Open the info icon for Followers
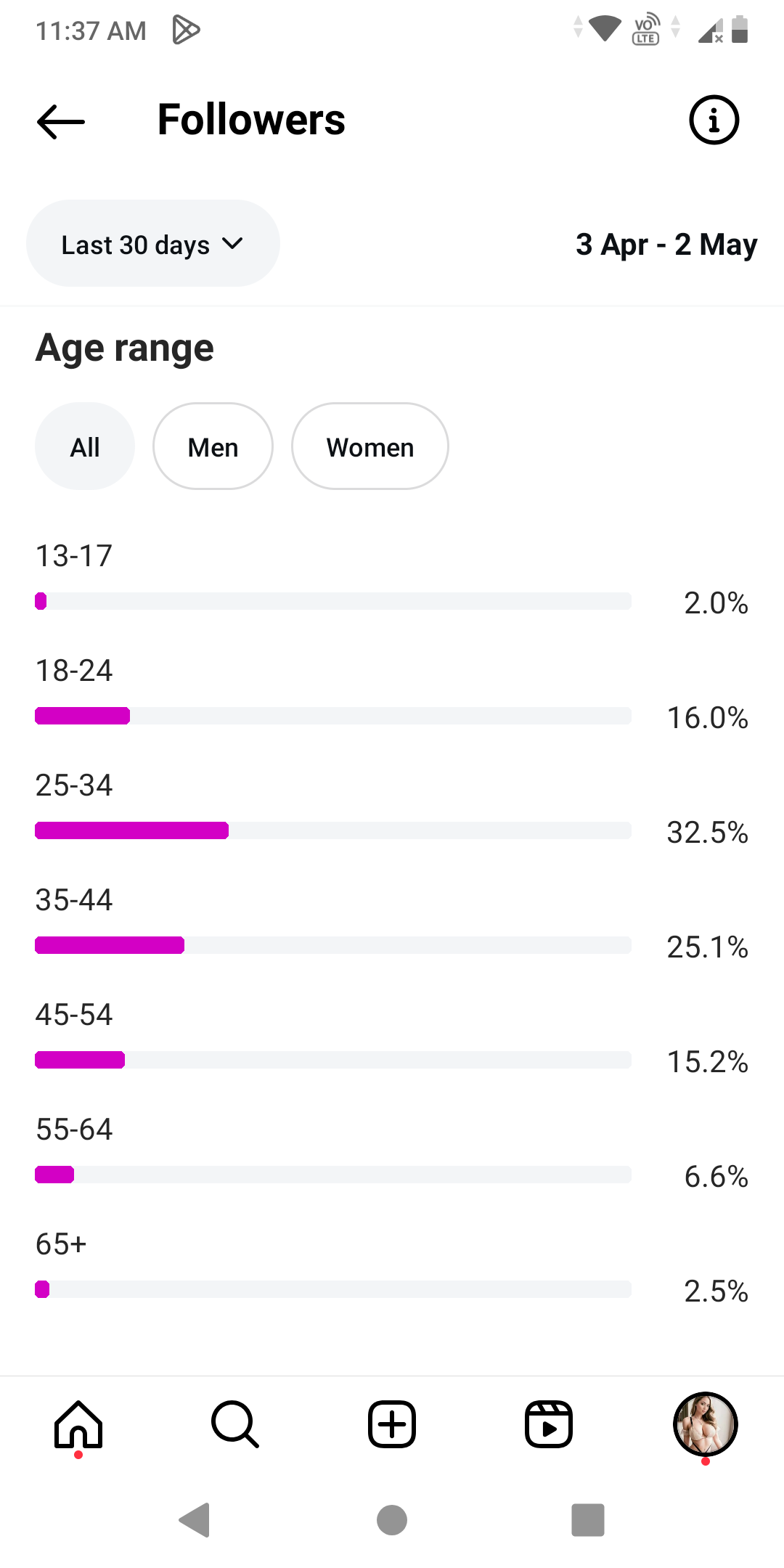The height and width of the screenshot is (1568, 784). 714,121
